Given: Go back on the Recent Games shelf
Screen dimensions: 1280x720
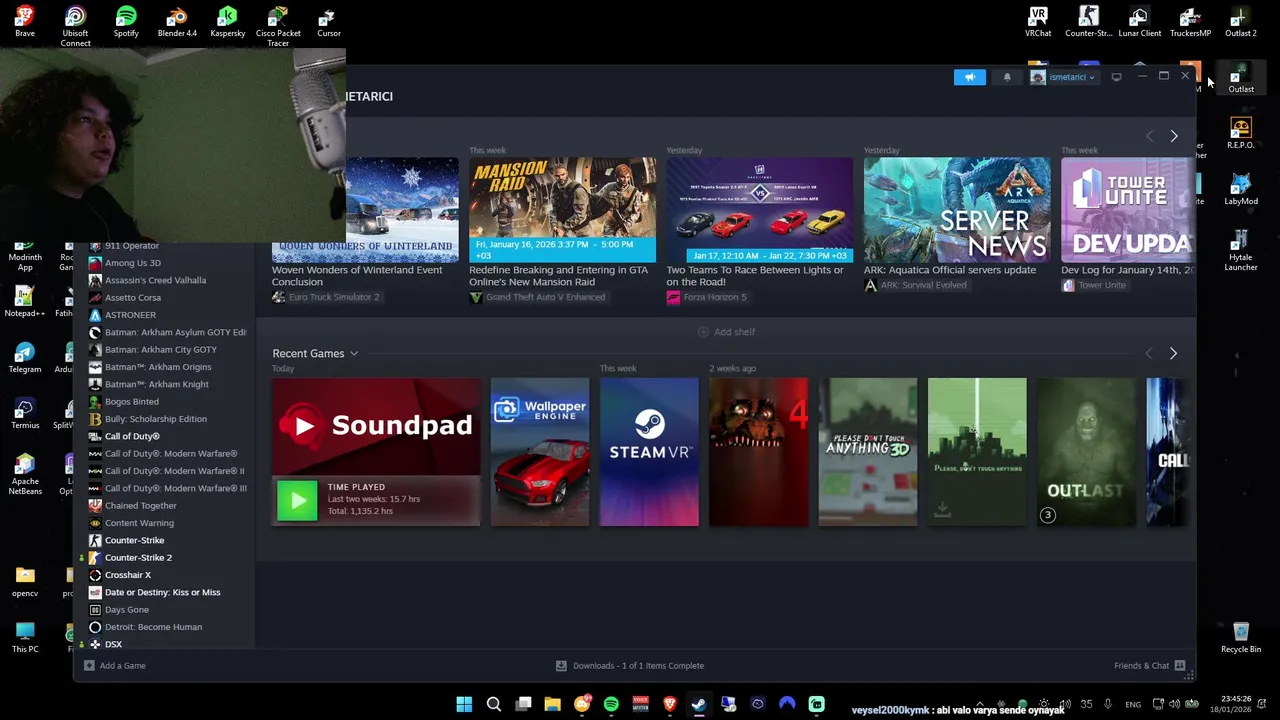Looking at the screenshot, I should [1148, 353].
